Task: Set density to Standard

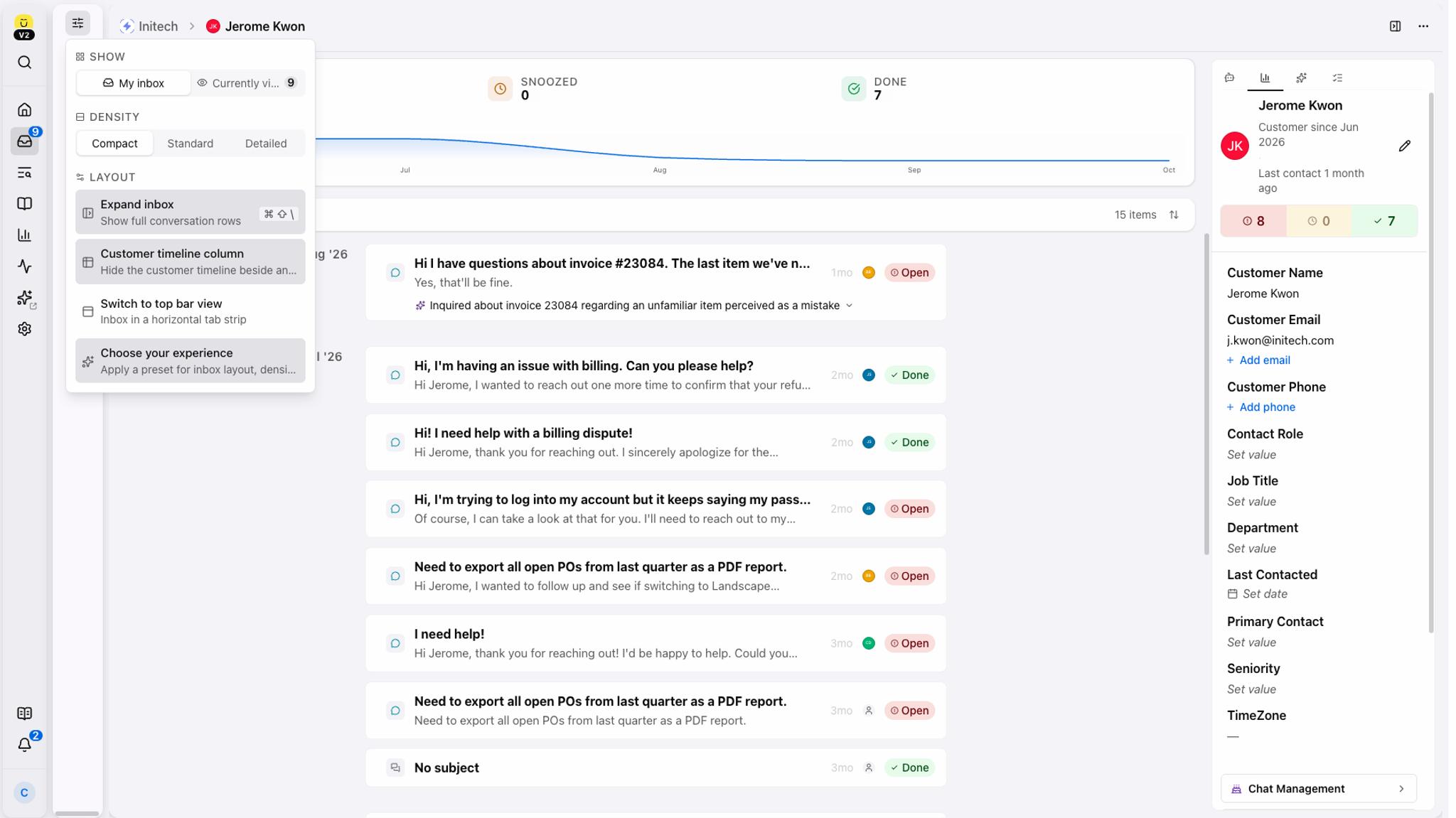Action: [x=190, y=144]
